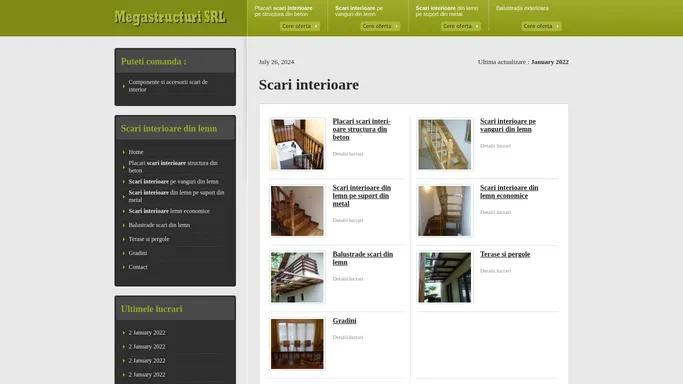Click Detalii lucrari under Terase si pergole
The height and width of the screenshot is (384, 683).
[495, 271]
